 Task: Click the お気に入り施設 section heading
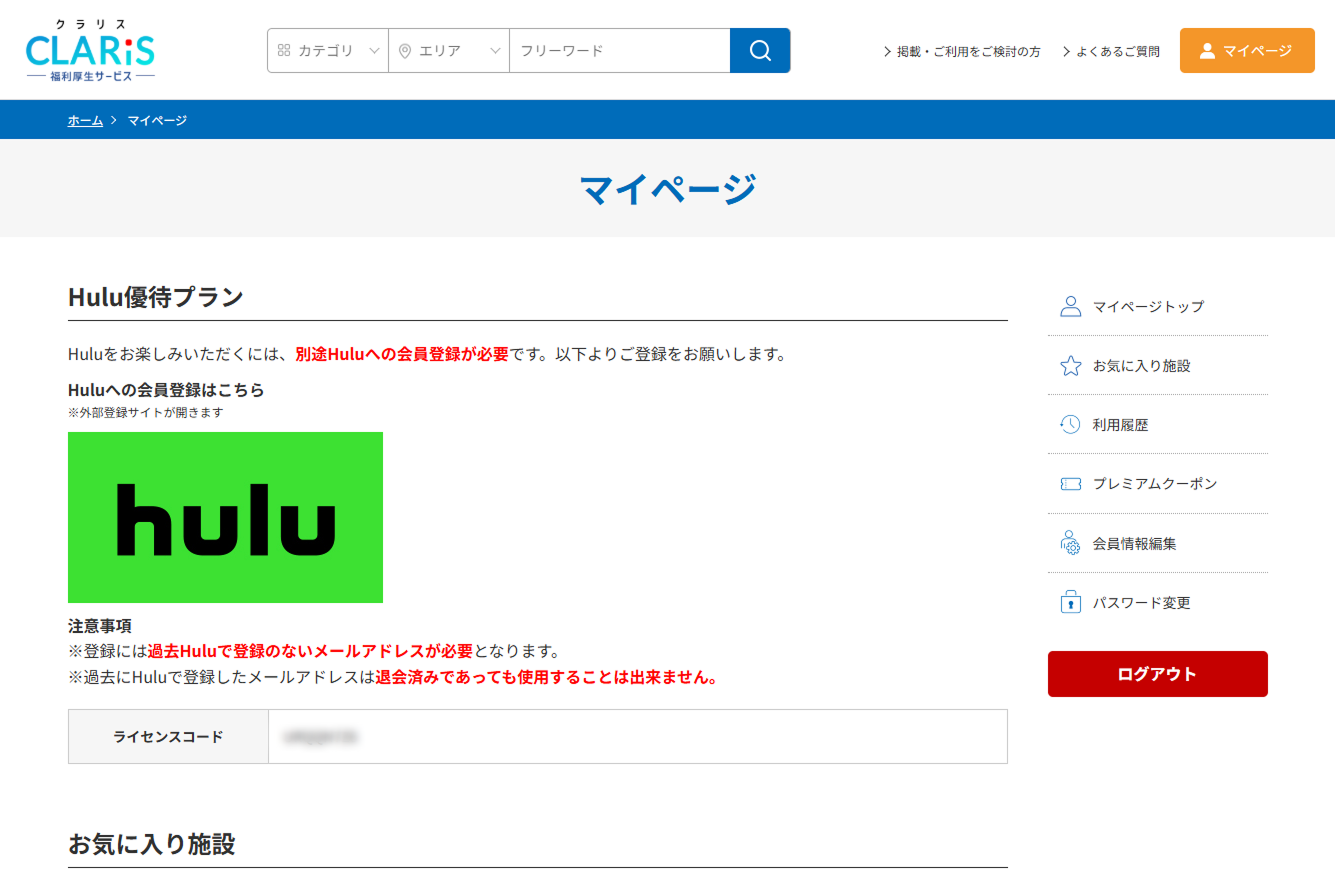[x=152, y=844]
